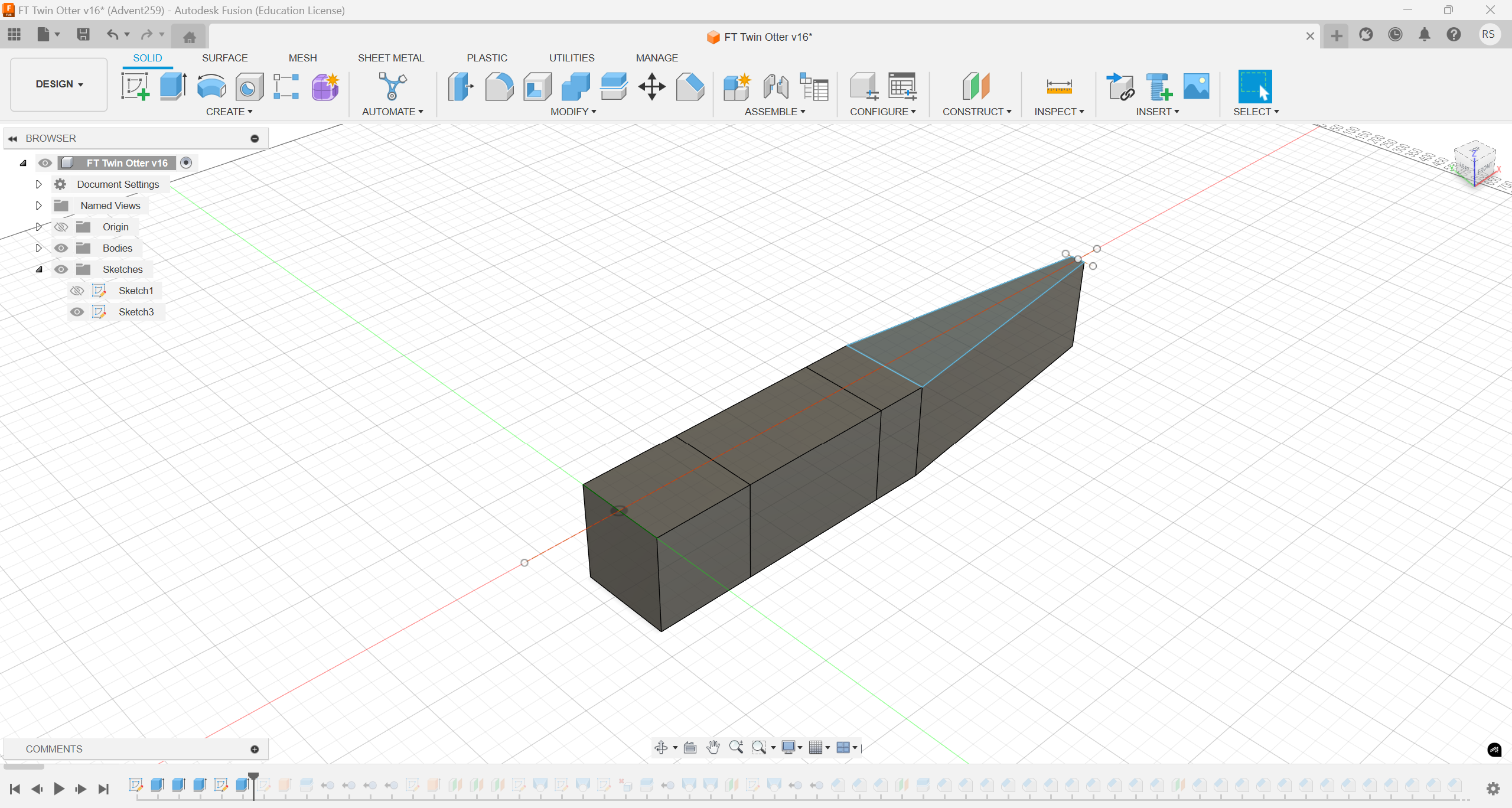Open the Insert McMaster-Carr Component tool

(x=1158, y=87)
